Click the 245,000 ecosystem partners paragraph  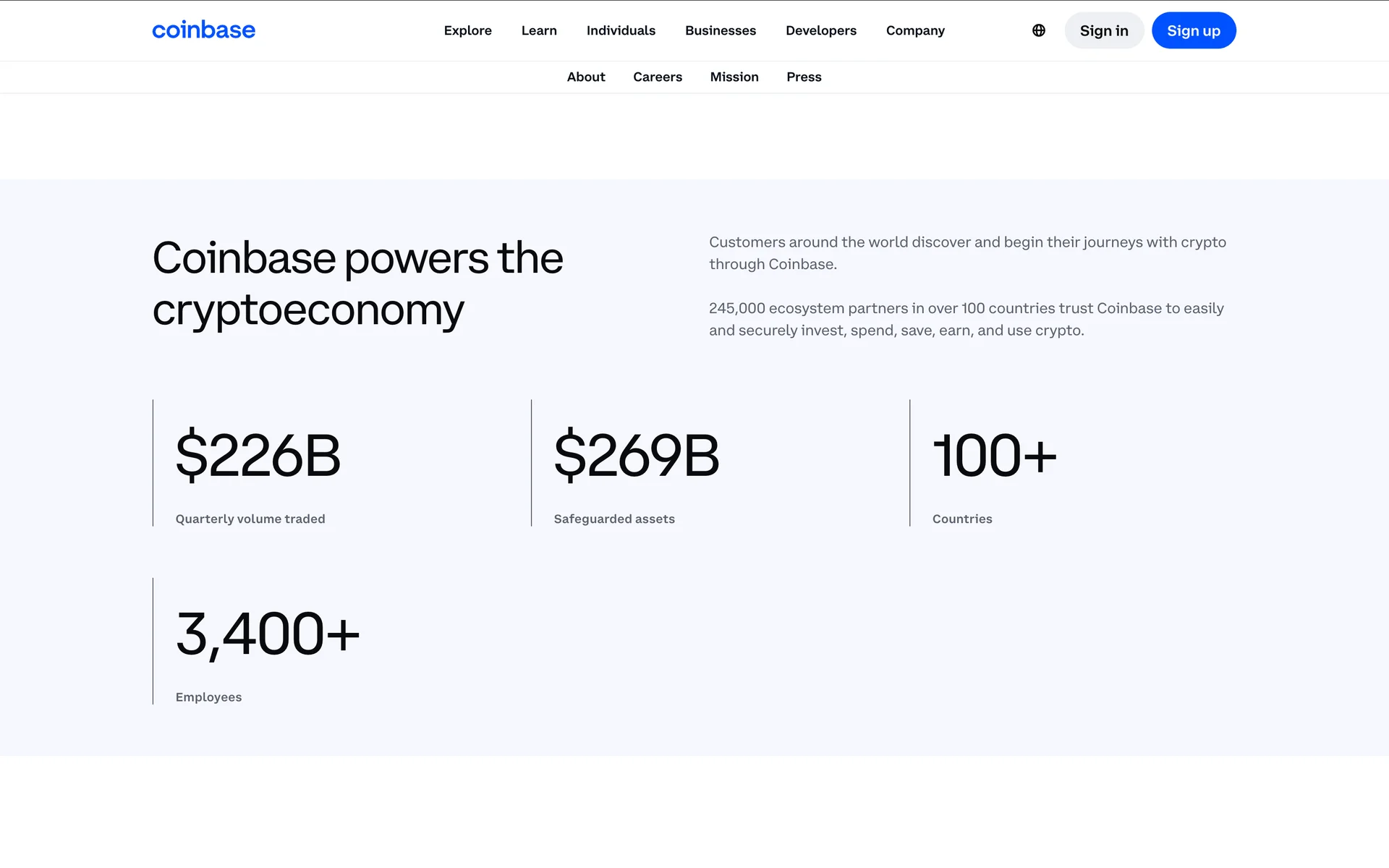(x=966, y=319)
